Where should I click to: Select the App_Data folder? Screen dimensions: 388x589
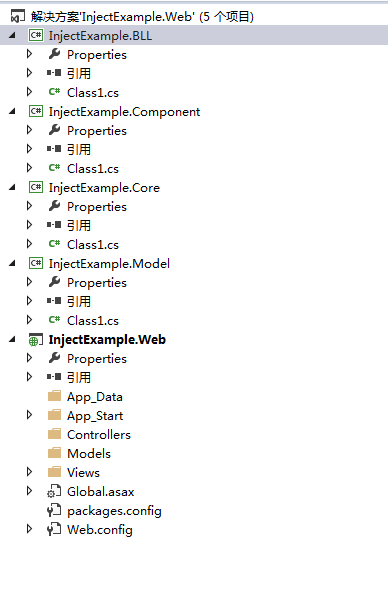pos(95,397)
